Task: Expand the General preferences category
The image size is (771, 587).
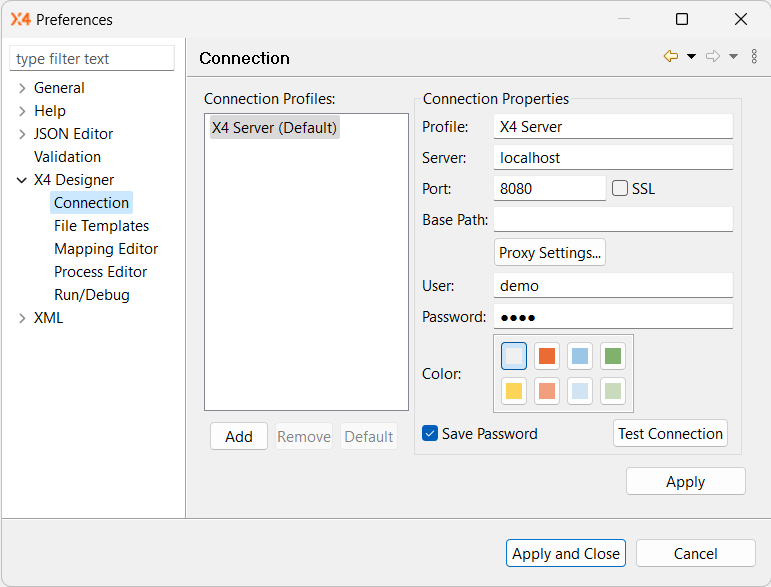Action: [22, 88]
